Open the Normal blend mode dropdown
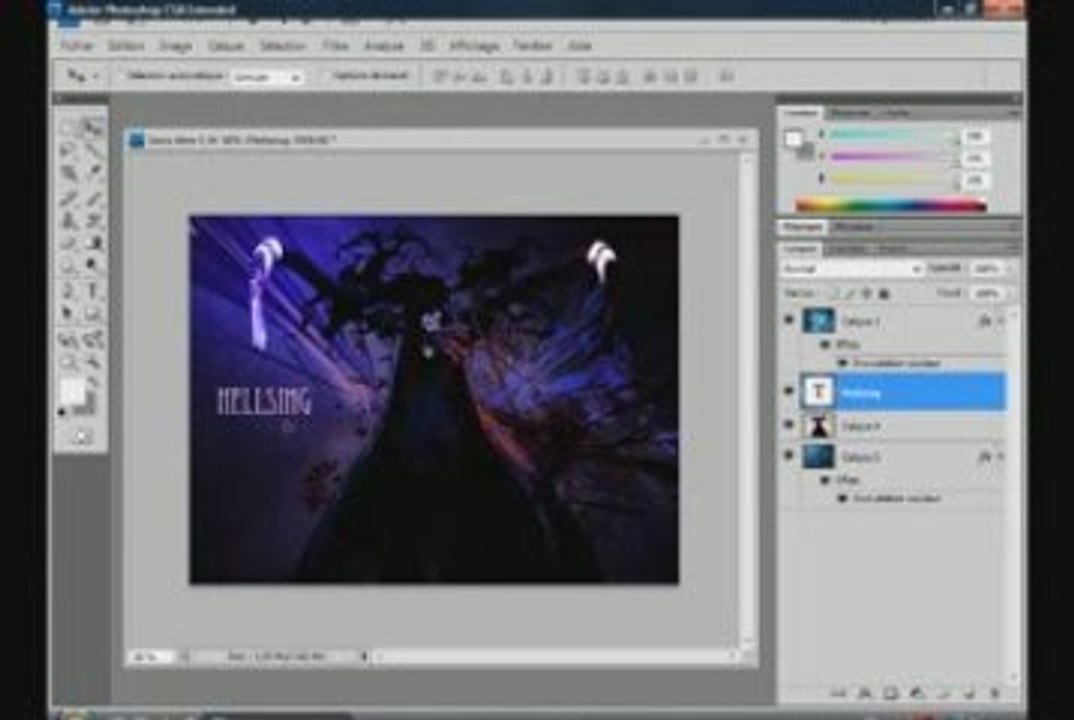1074x720 pixels. (852, 269)
